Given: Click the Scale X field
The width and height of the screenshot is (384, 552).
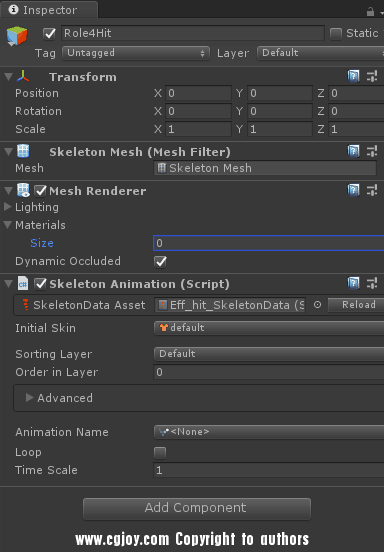Looking at the screenshot, I should pos(198,129).
